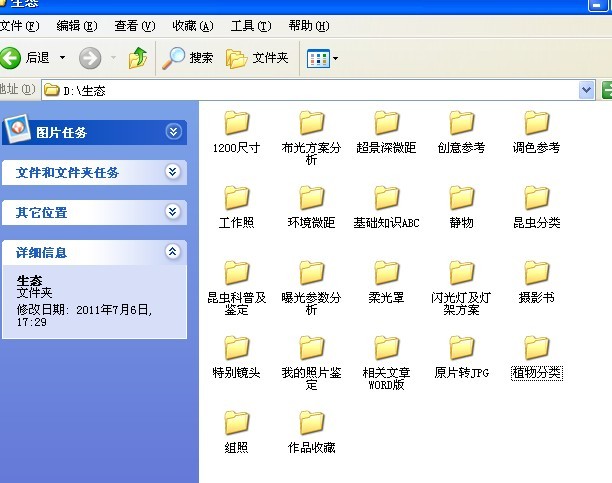Image resolution: width=612 pixels, height=483 pixels.
Task: Expand the 文件和文件夹任务 panel chevron
Action: tap(173, 171)
